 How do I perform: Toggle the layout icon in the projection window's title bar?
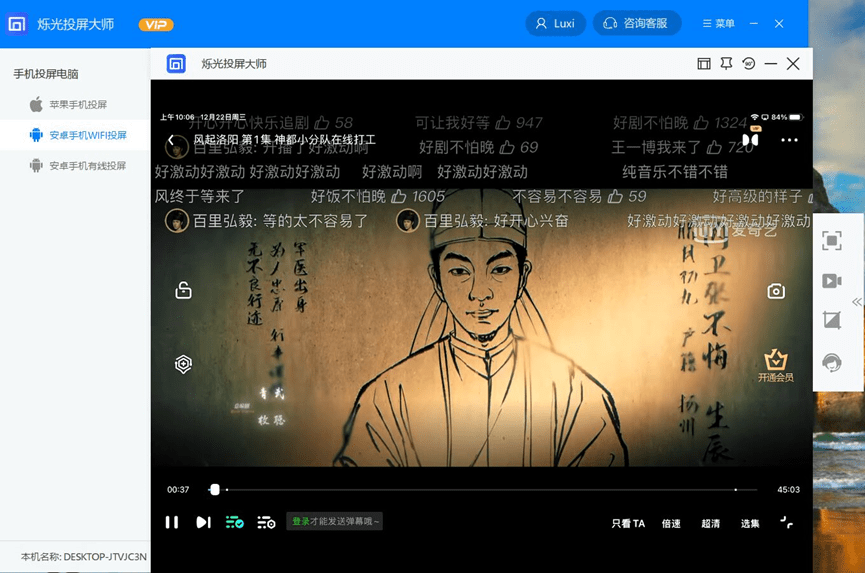point(704,64)
